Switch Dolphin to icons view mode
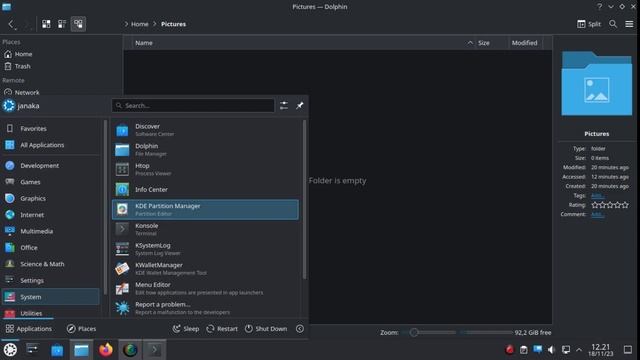The width and height of the screenshot is (640, 360). tap(46, 24)
